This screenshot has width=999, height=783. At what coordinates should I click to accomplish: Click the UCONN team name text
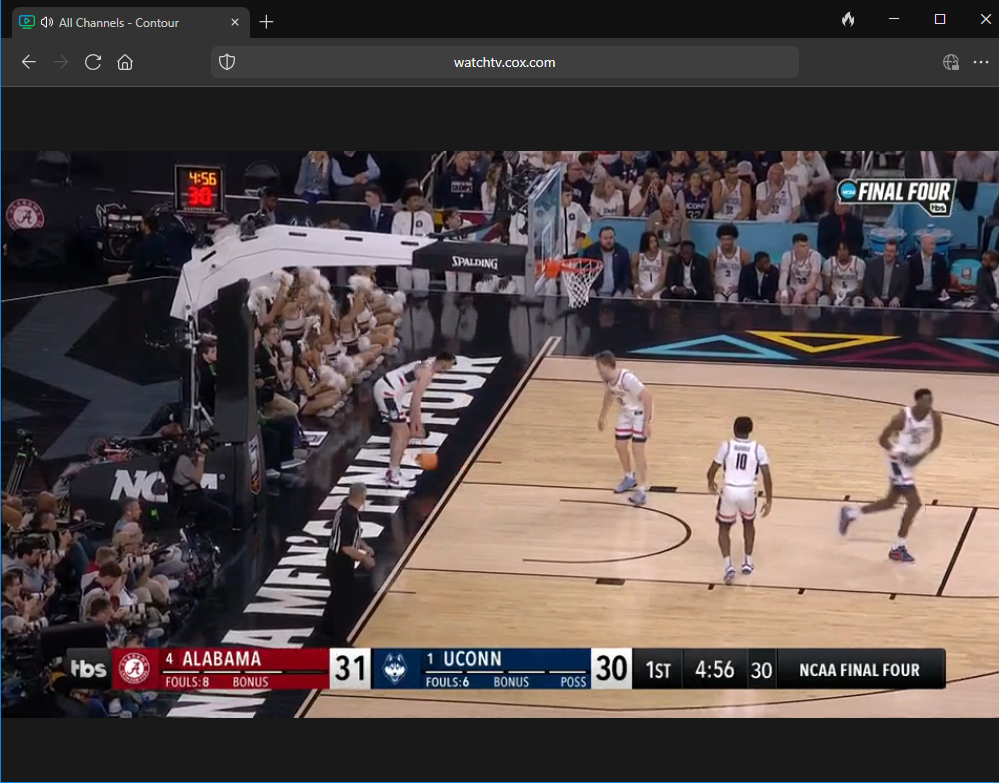(472, 659)
